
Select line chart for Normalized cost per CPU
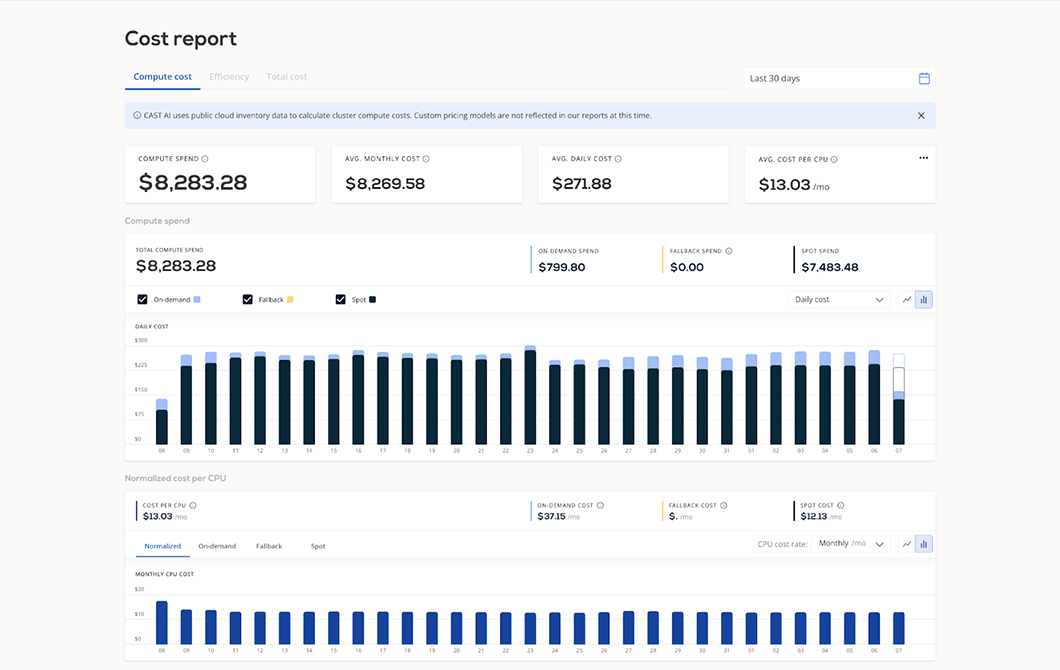(x=907, y=544)
